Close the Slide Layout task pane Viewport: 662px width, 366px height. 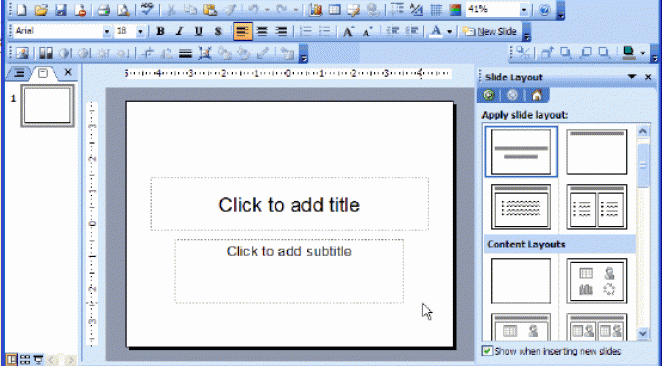pos(648,77)
